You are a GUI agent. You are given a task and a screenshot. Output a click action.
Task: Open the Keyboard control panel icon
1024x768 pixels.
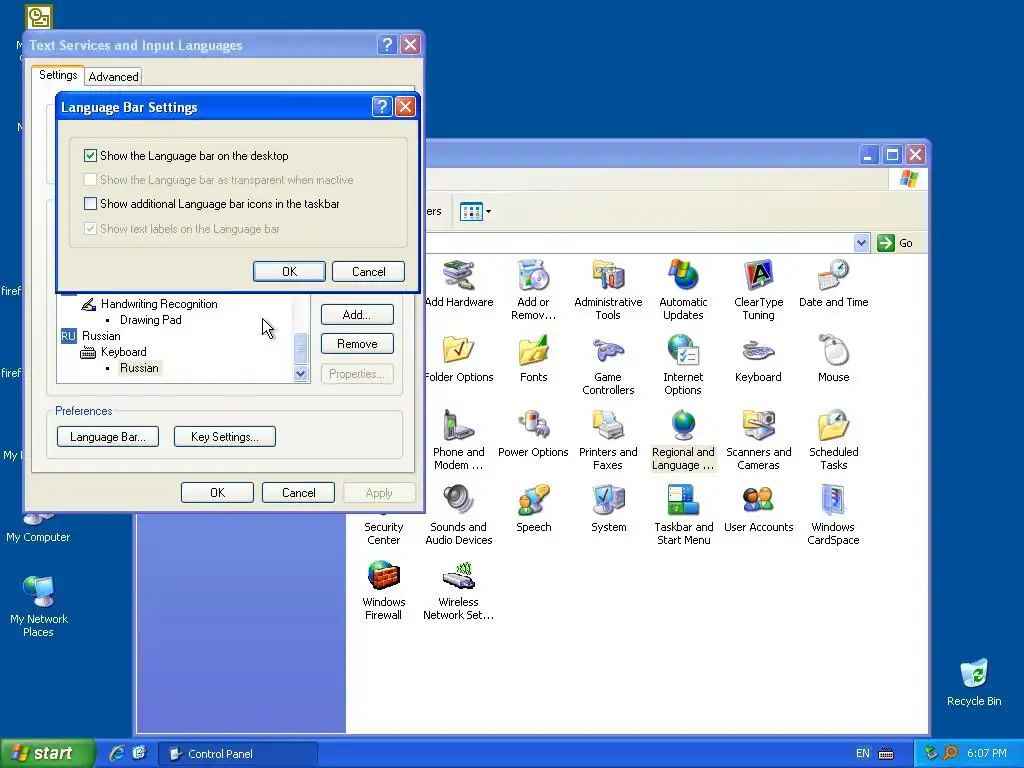pos(758,359)
